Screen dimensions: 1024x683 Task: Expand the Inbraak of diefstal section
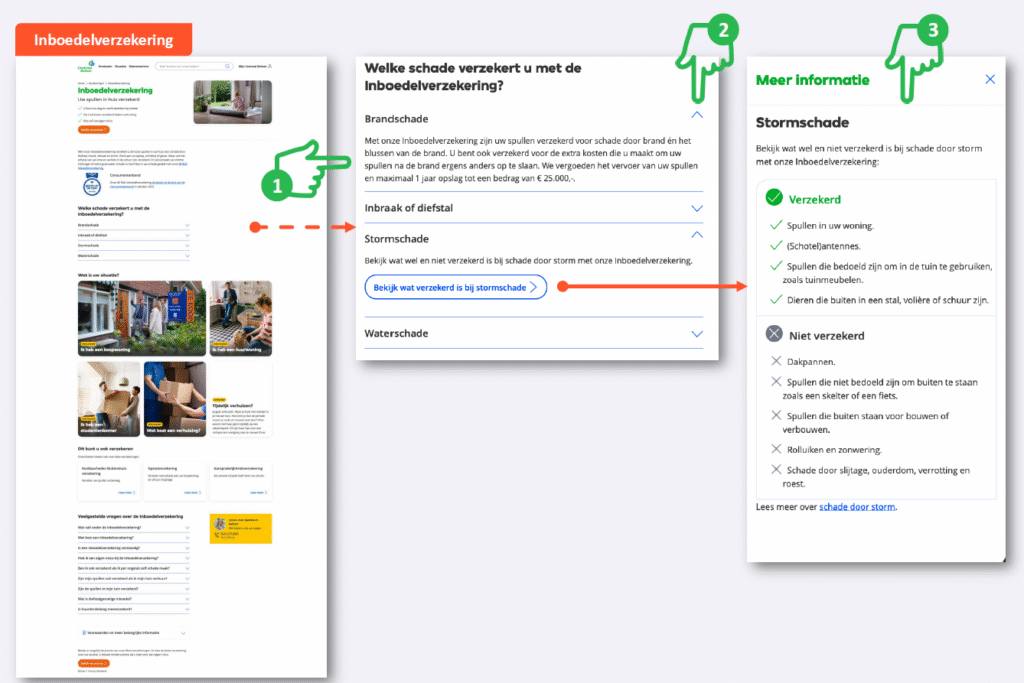click(697, 208)
